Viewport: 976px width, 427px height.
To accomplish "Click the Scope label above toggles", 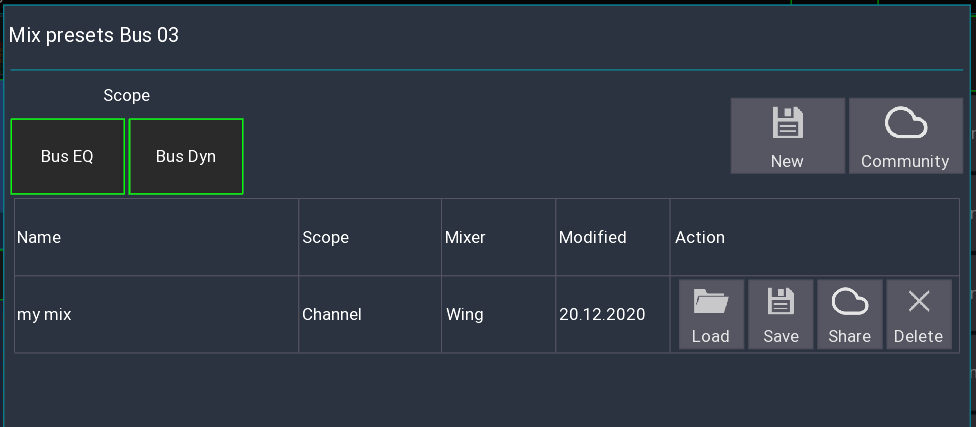I will (x=126, y=95).
